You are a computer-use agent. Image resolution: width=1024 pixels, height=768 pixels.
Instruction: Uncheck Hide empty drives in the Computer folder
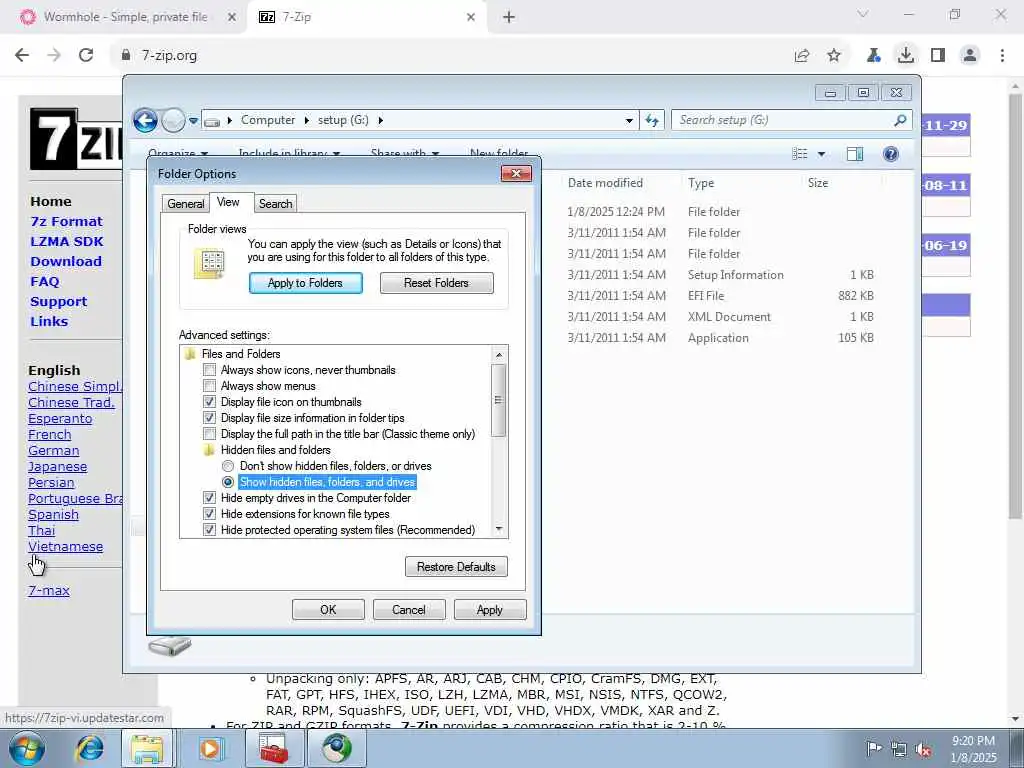210,498
